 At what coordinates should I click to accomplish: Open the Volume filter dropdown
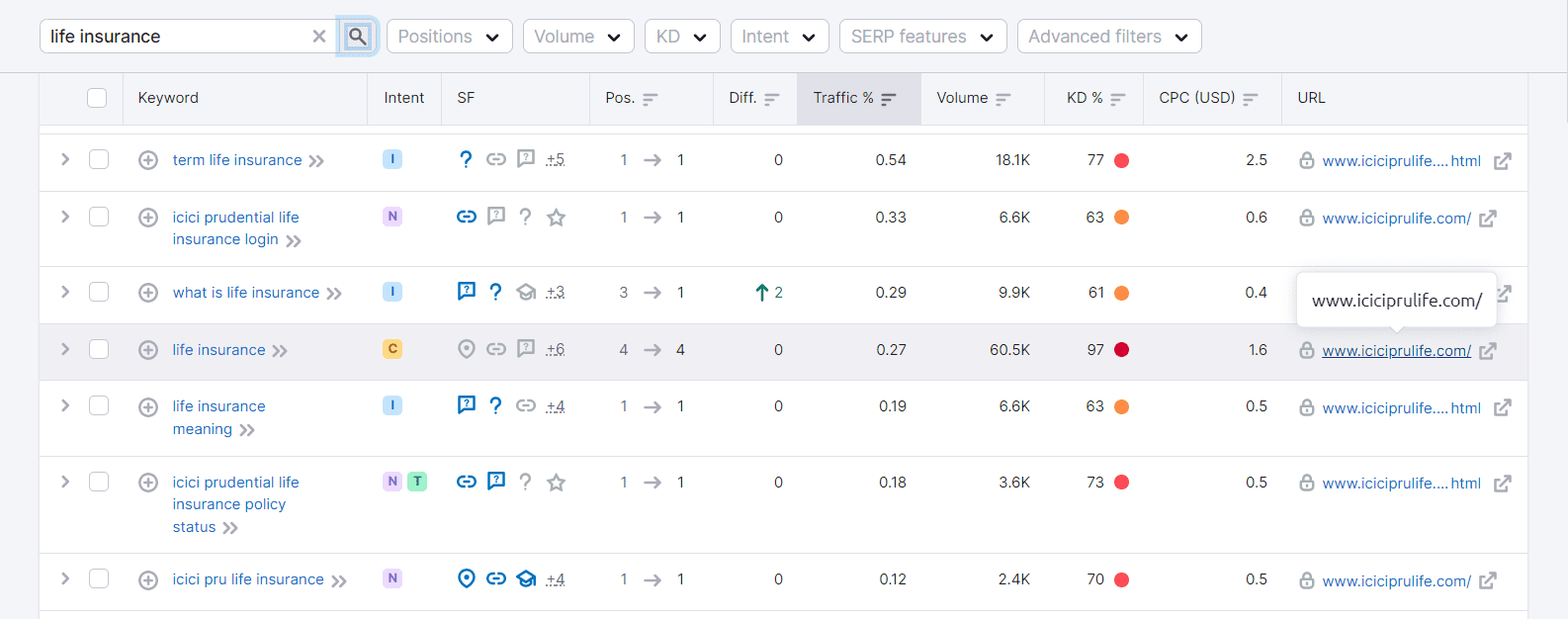coord(578,37)
